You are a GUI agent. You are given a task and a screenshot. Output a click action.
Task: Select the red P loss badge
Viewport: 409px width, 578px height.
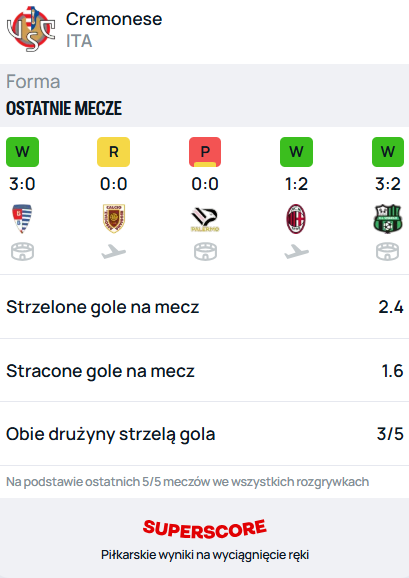click(x=205, y=152)
